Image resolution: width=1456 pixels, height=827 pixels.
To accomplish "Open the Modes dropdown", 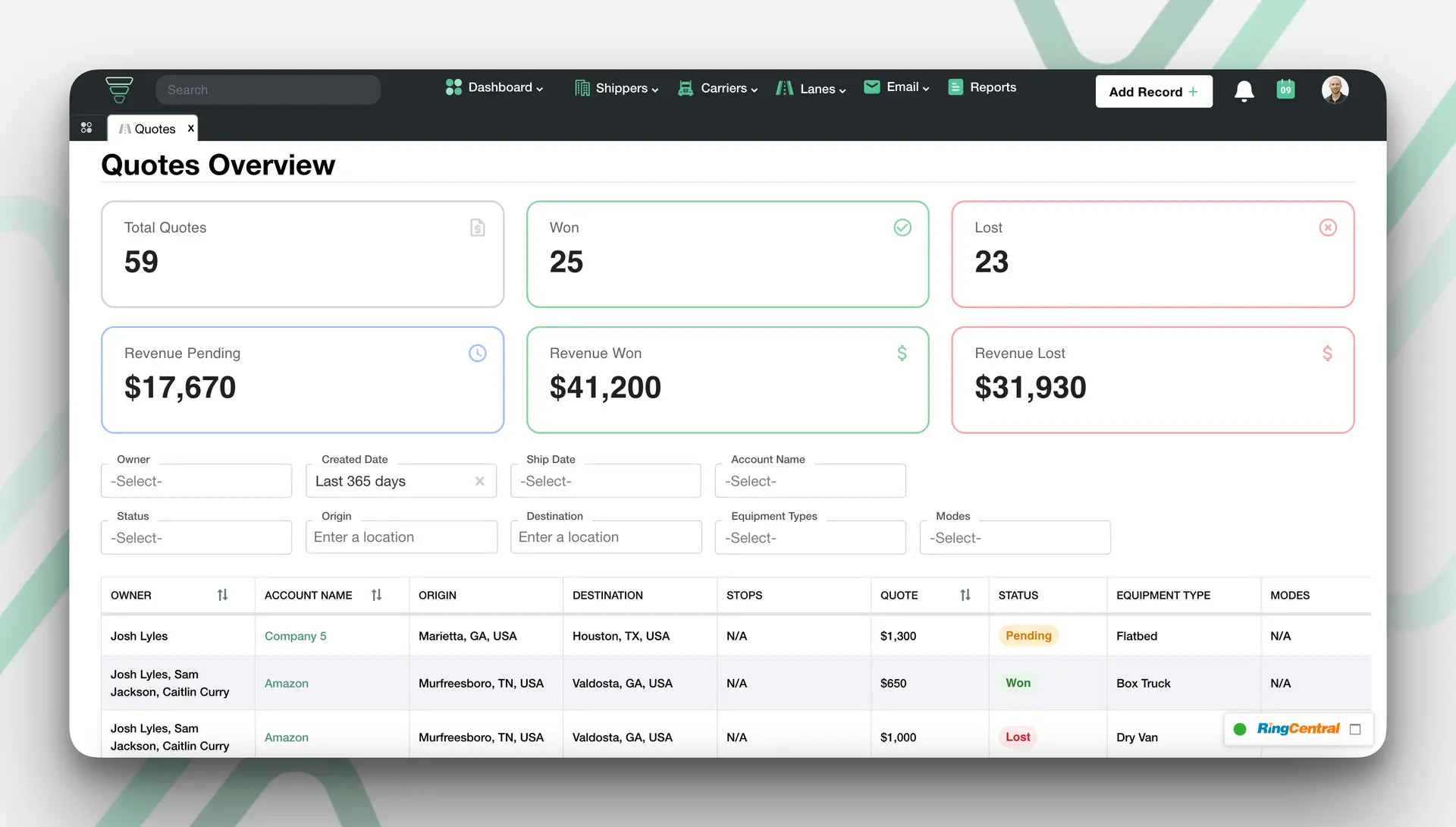I will (x=1015, y=537).
